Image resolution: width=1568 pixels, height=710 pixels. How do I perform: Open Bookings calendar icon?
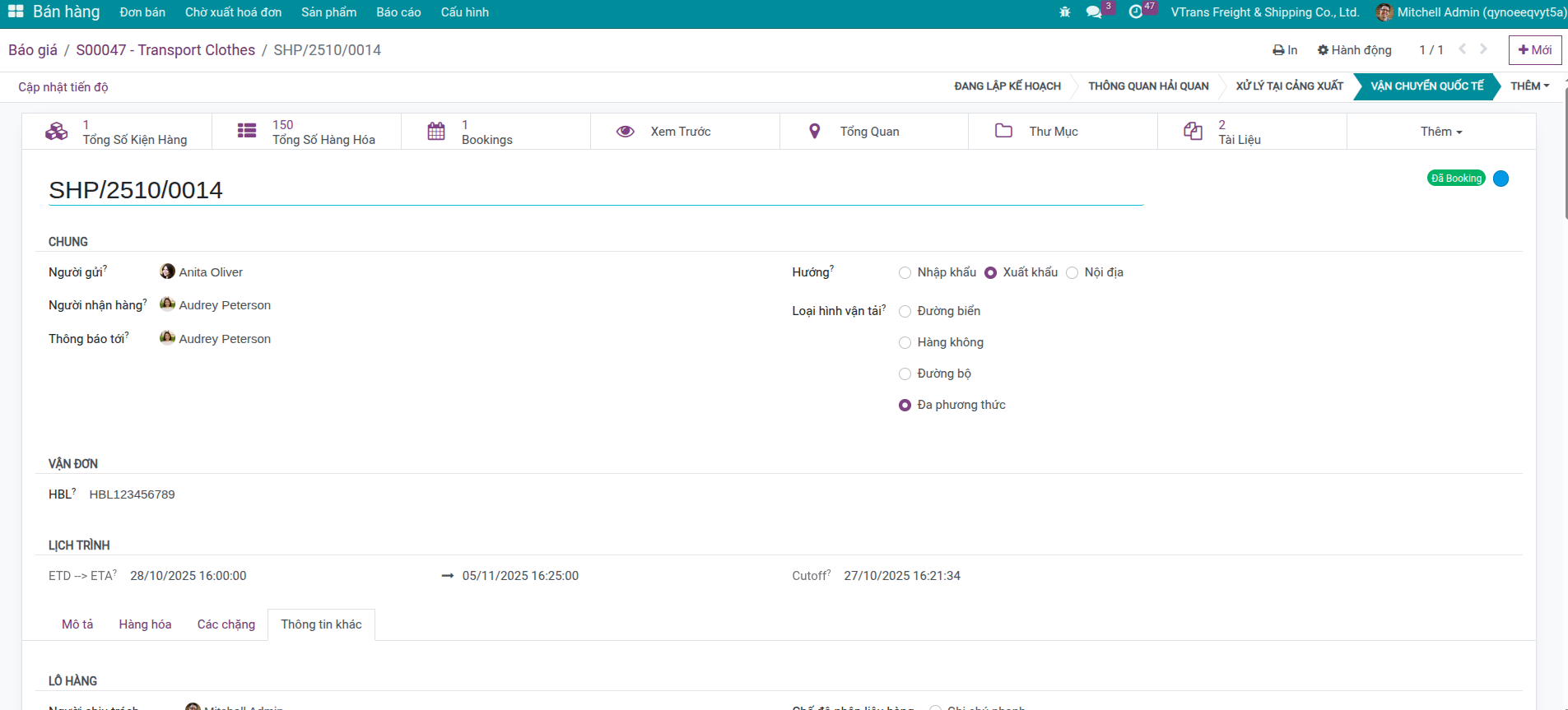coord(436,132)
